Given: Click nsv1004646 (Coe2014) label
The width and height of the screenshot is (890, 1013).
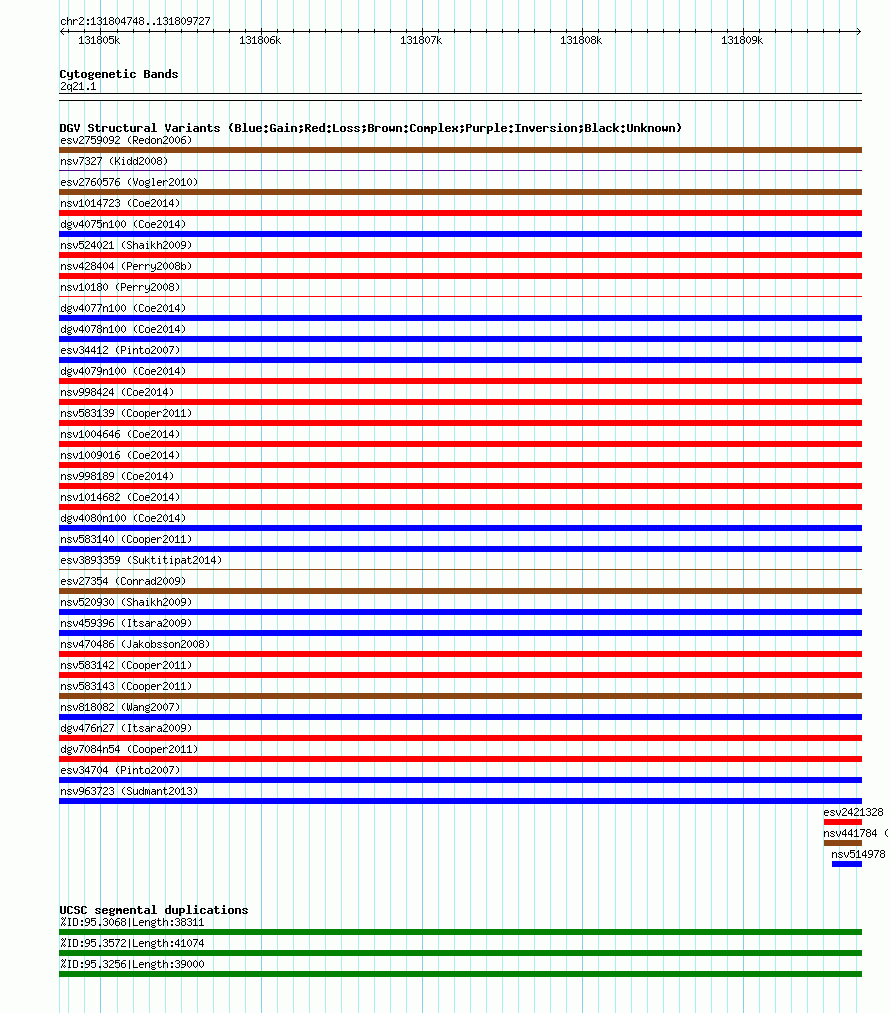Looking at the screenshot, I should (120, 434).
